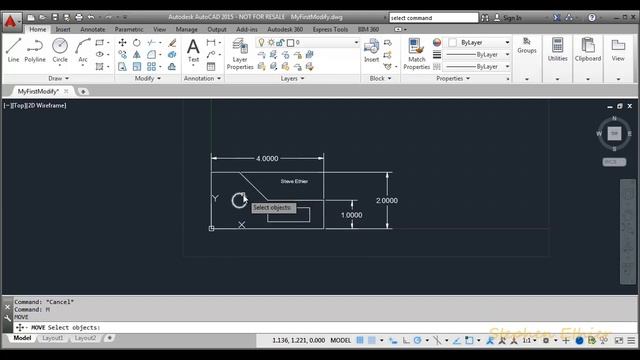Click the search command input field
640x360 pixels.
433,18
